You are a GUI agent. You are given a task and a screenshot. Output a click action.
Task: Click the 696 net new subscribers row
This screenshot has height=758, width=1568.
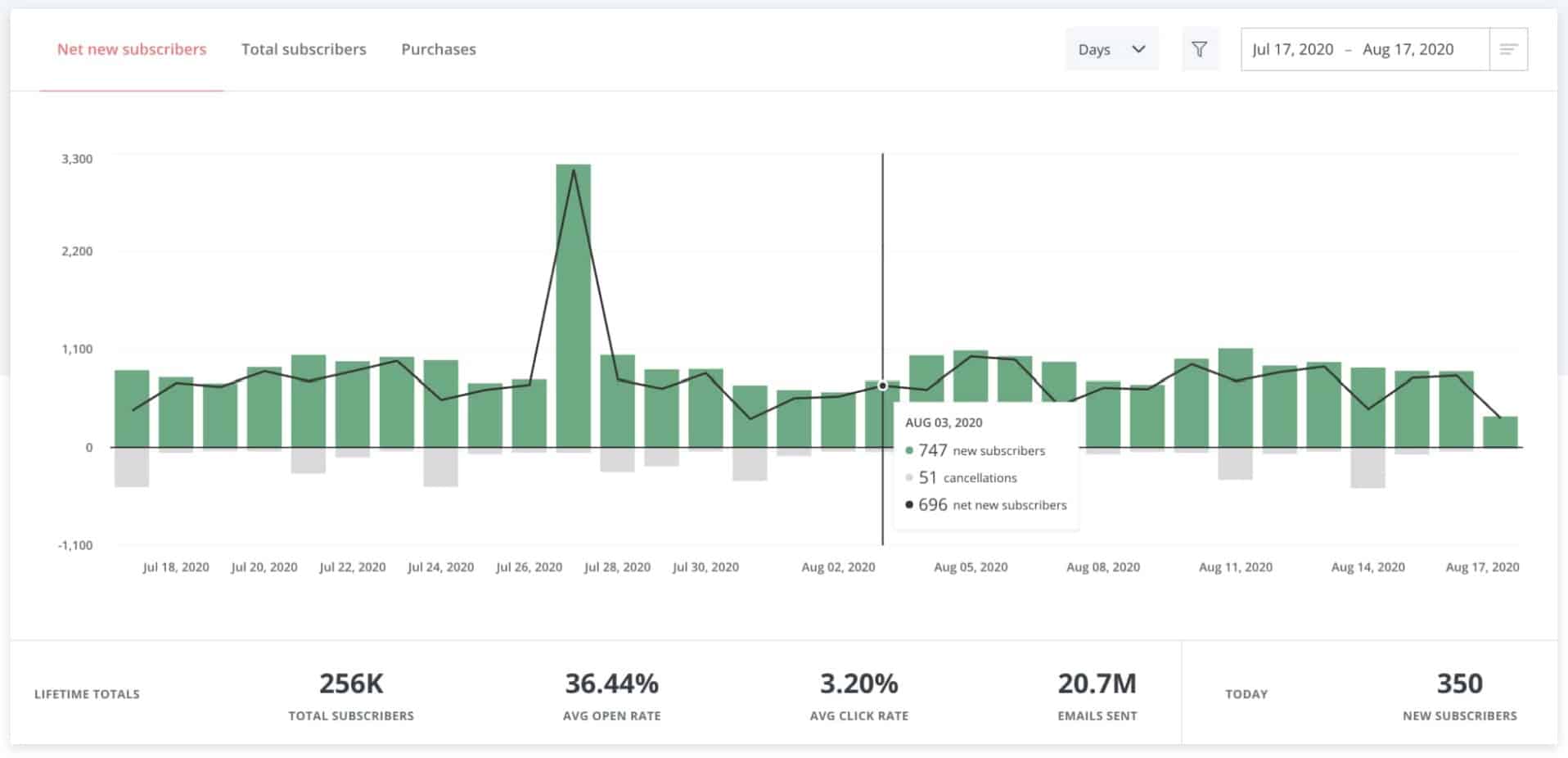pyautogui.click(x=986, y=505)
